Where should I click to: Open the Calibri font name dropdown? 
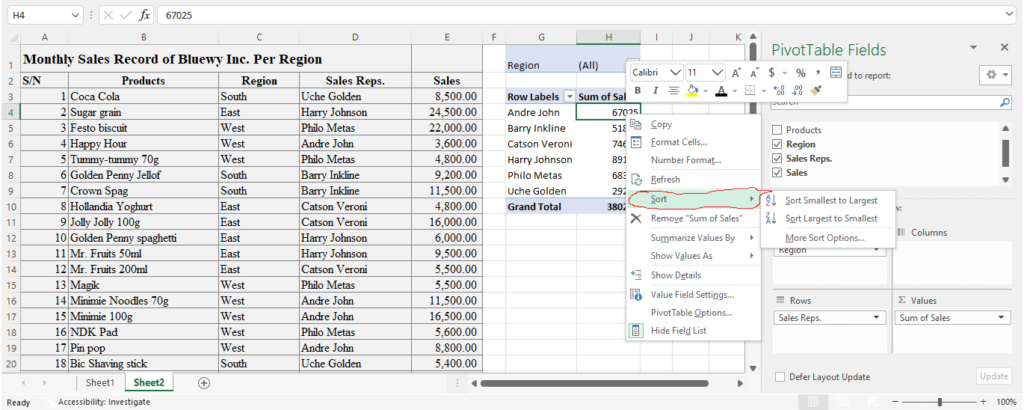(x=675, y=72)
